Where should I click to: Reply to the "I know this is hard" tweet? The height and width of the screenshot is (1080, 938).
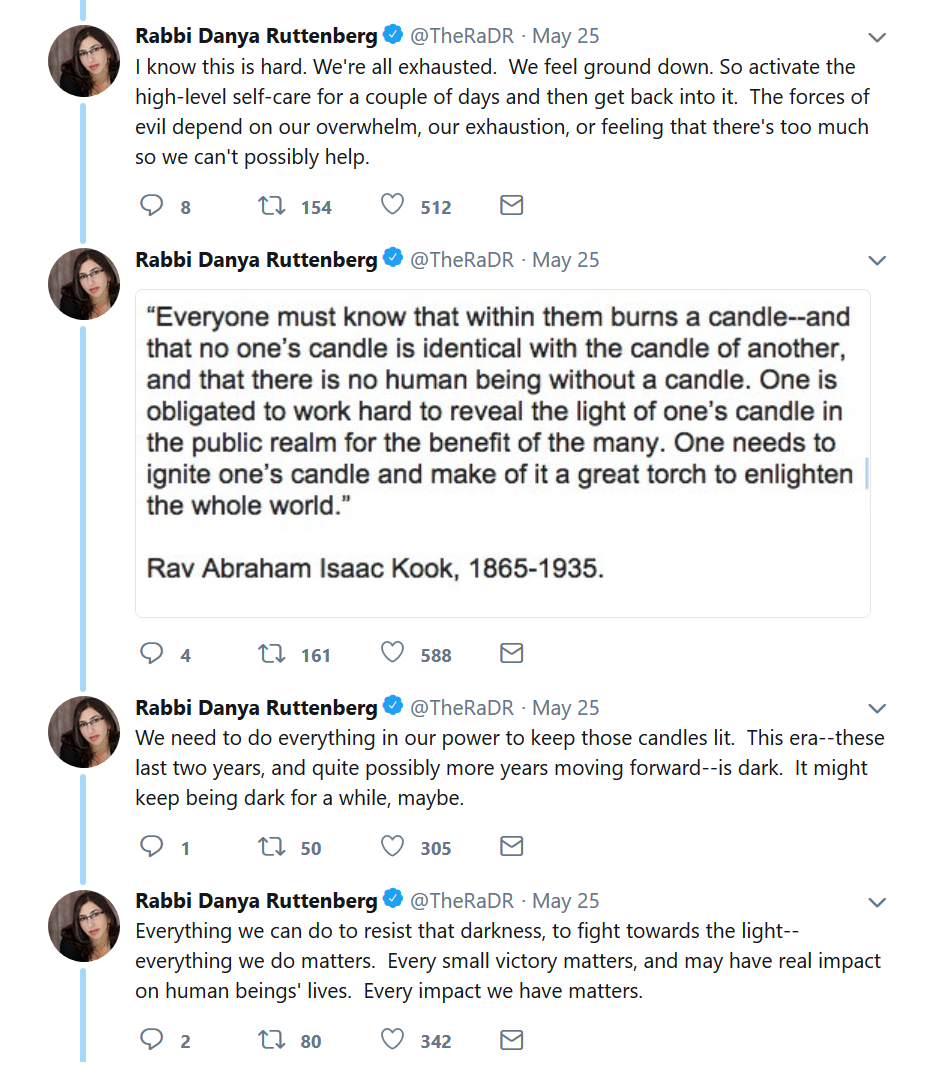[152, 206]
